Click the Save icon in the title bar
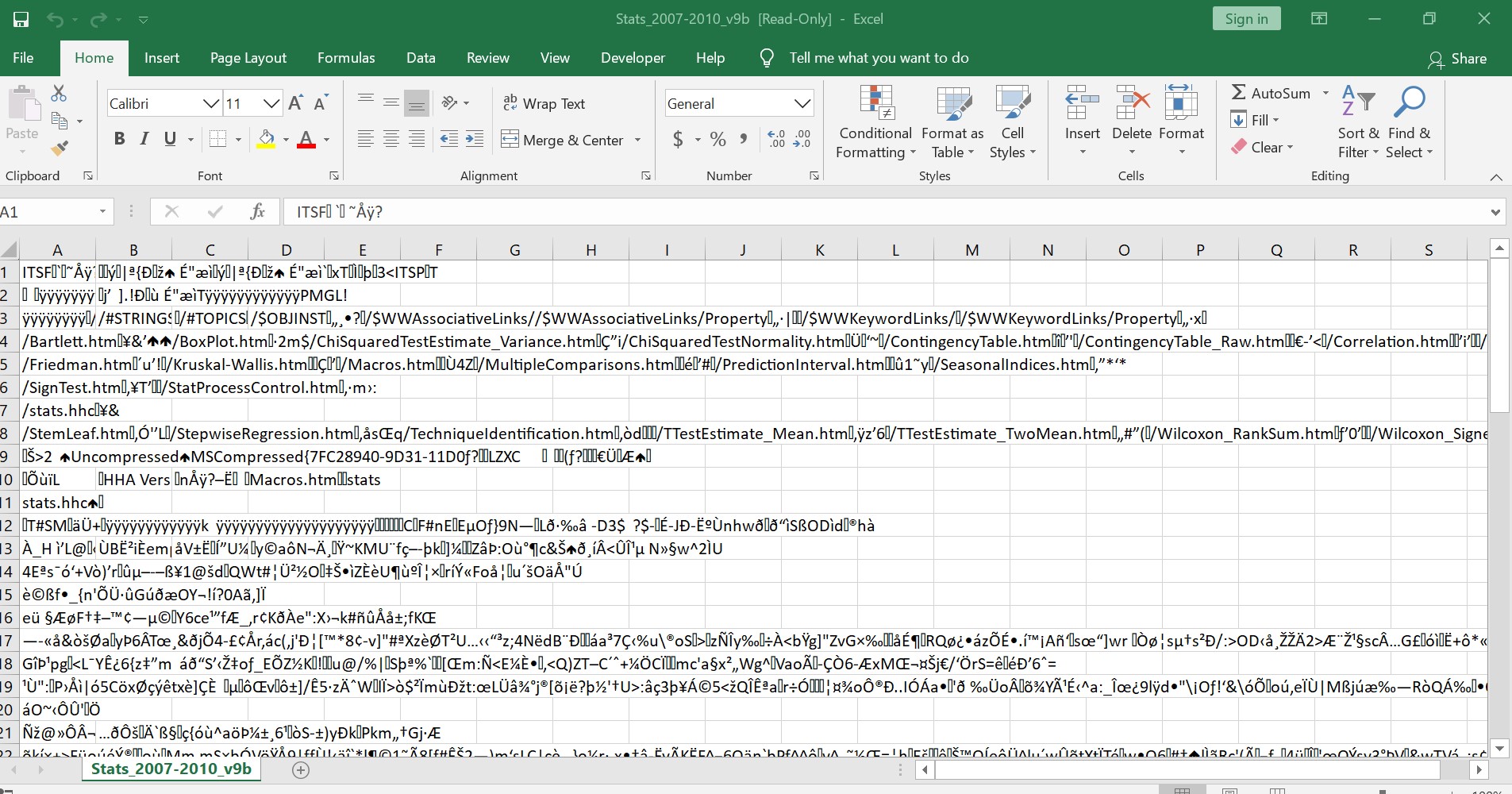The image size is (1512, 794). click(21, 19)
